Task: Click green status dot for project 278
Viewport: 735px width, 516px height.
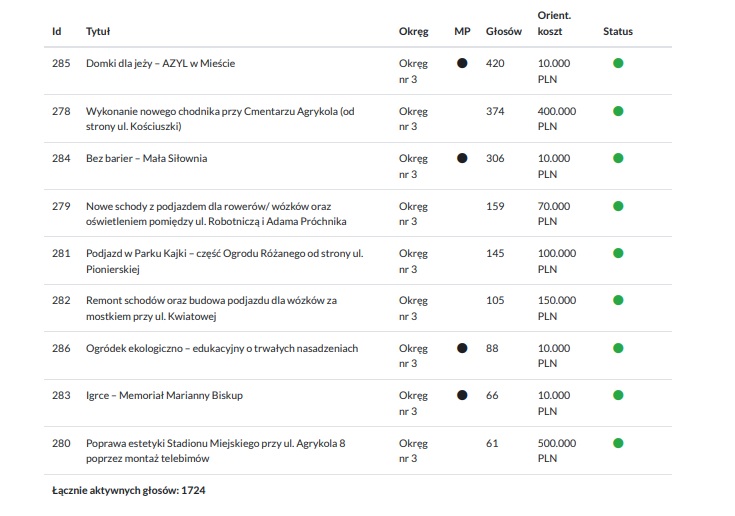Action: click(618, 111)
